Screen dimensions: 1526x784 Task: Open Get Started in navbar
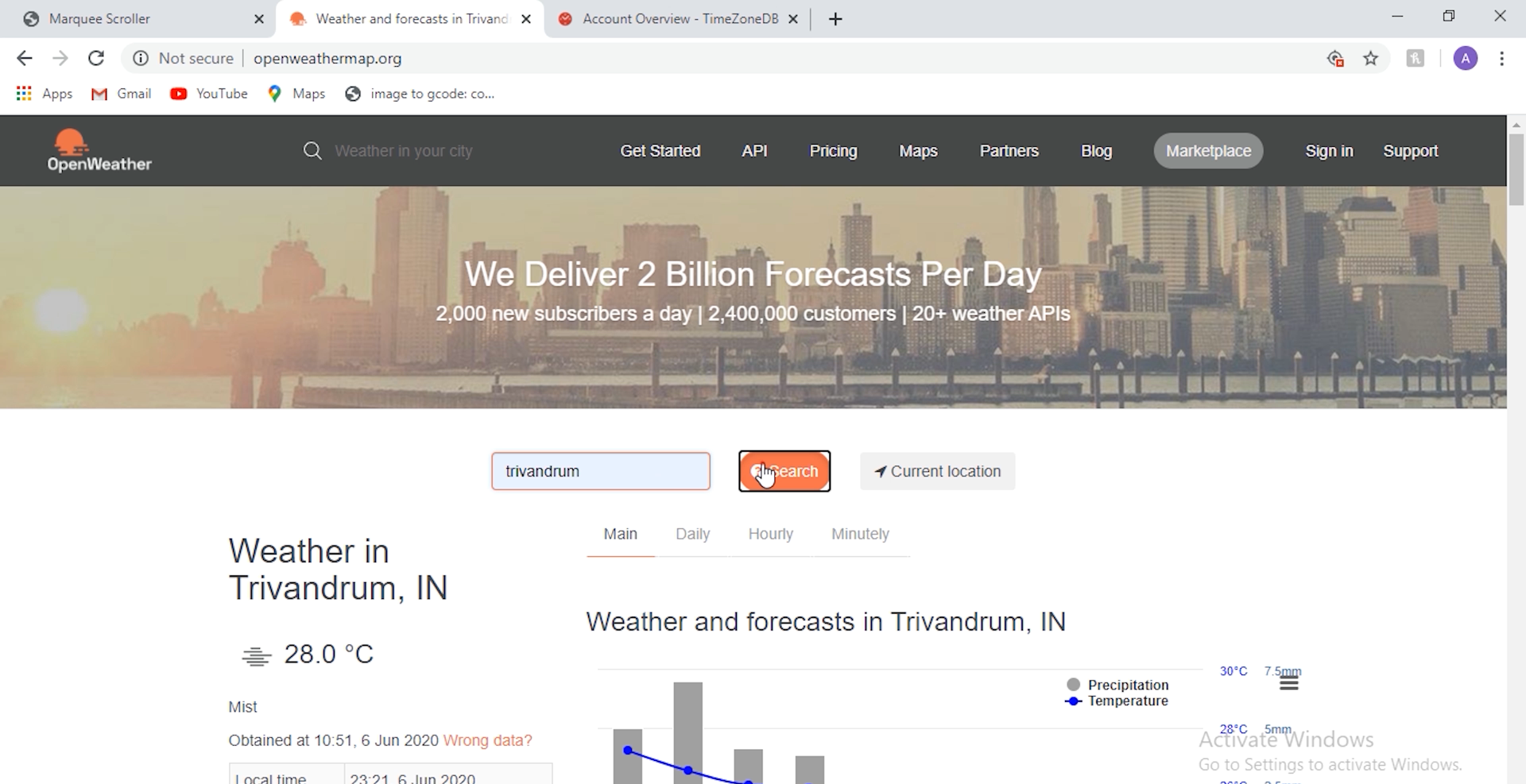660,151
